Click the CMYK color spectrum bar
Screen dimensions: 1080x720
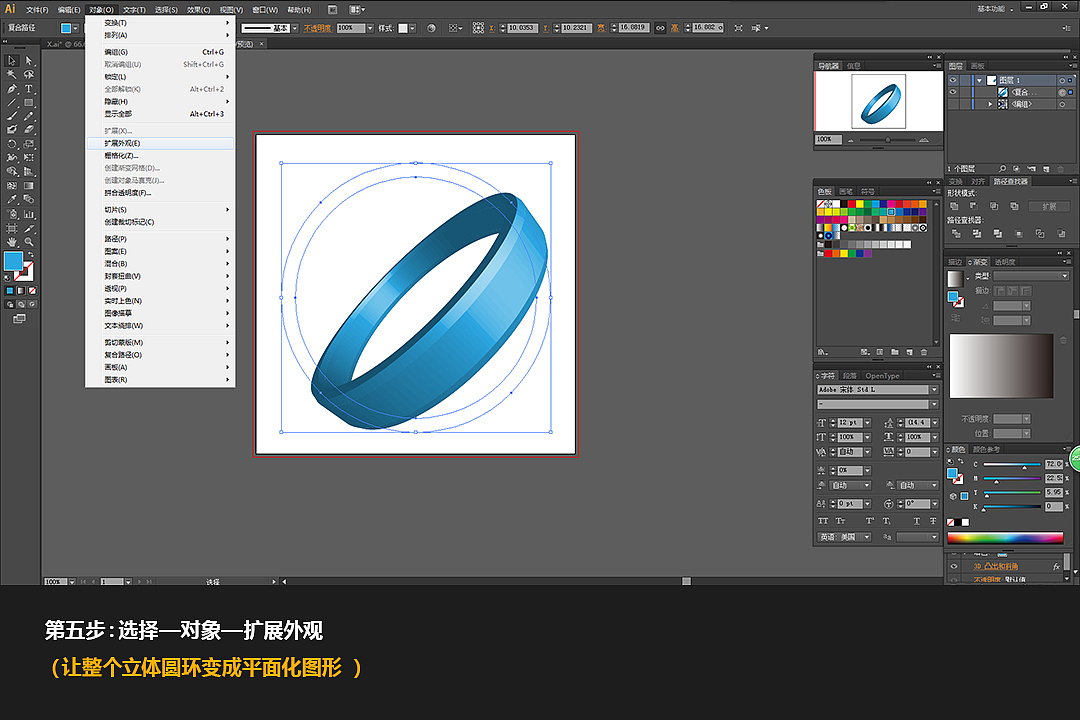(x=1005, y=538)
